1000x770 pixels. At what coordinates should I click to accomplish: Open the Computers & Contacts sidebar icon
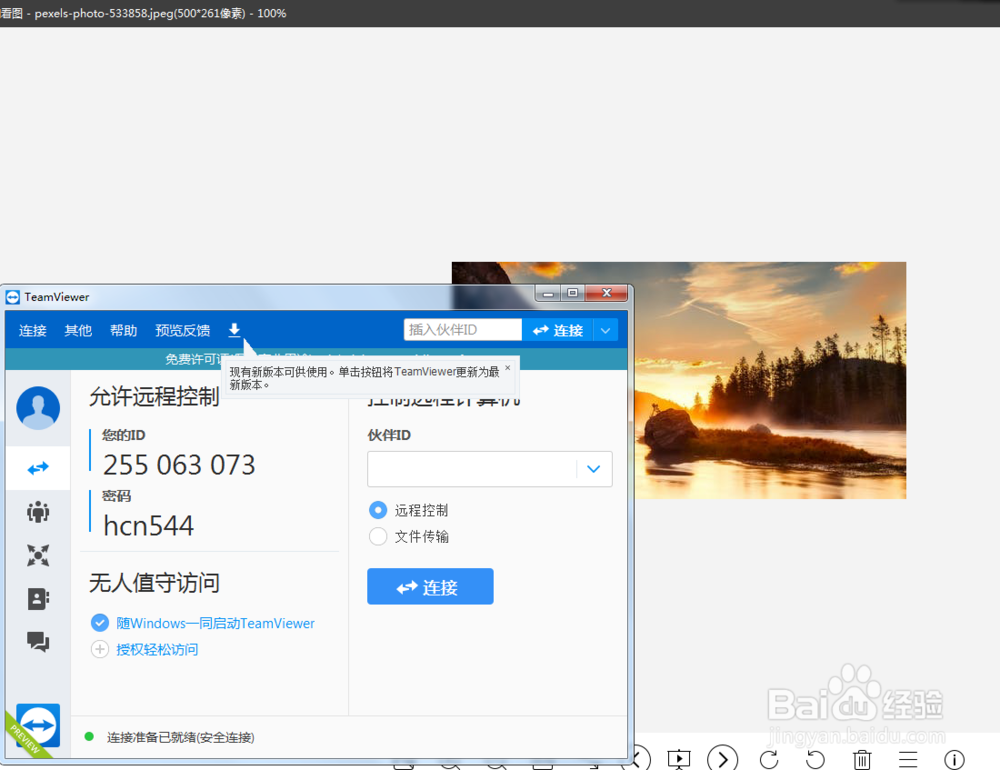tap(38, 599)
